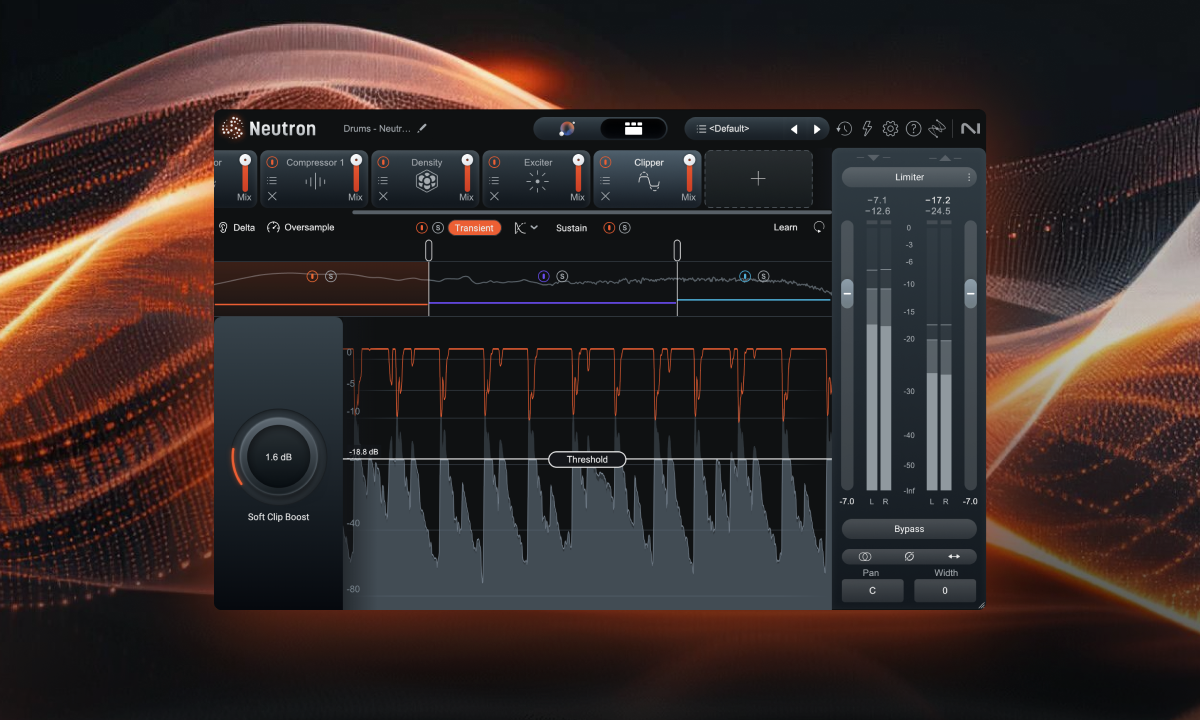The width and height of the screenshot is (1200, 720).
Task: Solo the Transient stage
Action: (438, 228)
